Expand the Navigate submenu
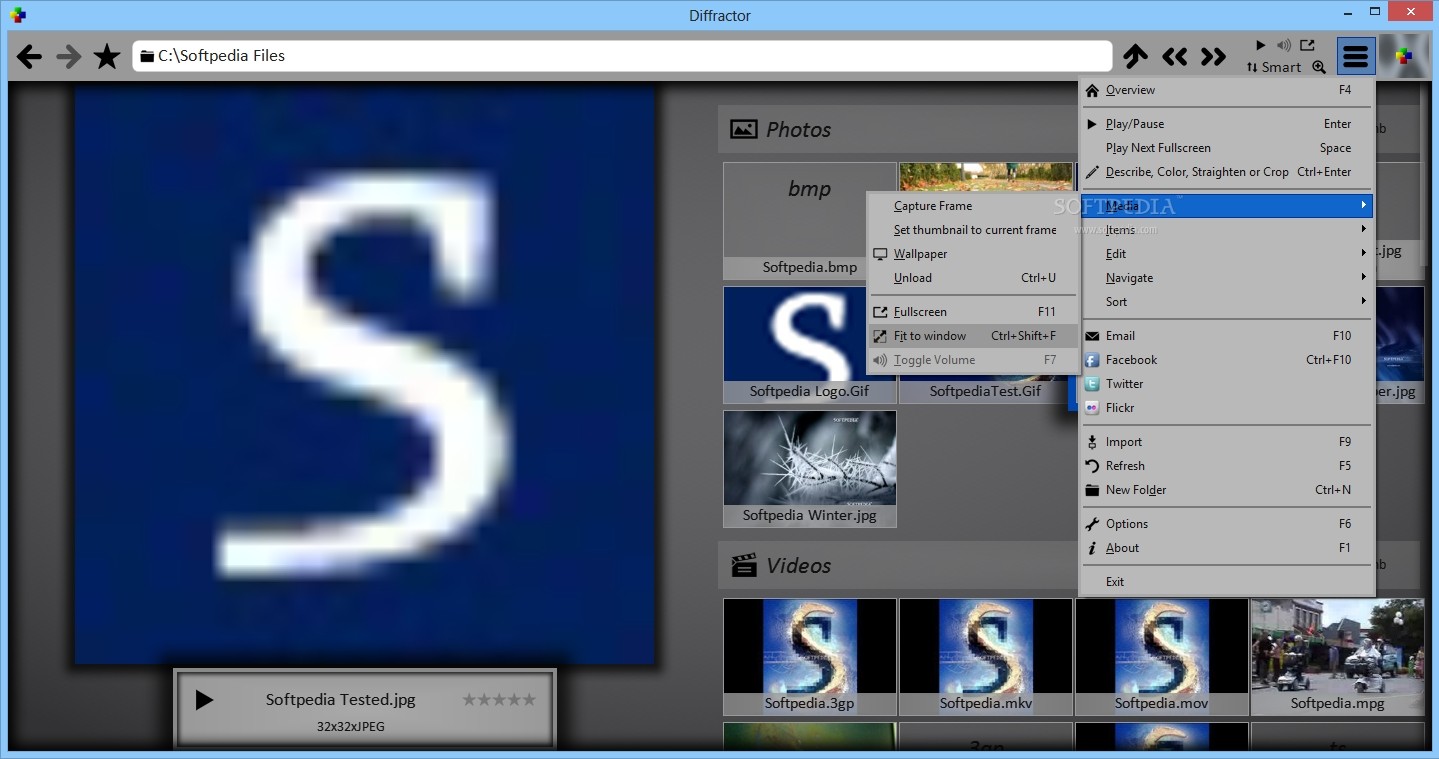Viewport: 1439px width, 759px height. point(1227,278)
